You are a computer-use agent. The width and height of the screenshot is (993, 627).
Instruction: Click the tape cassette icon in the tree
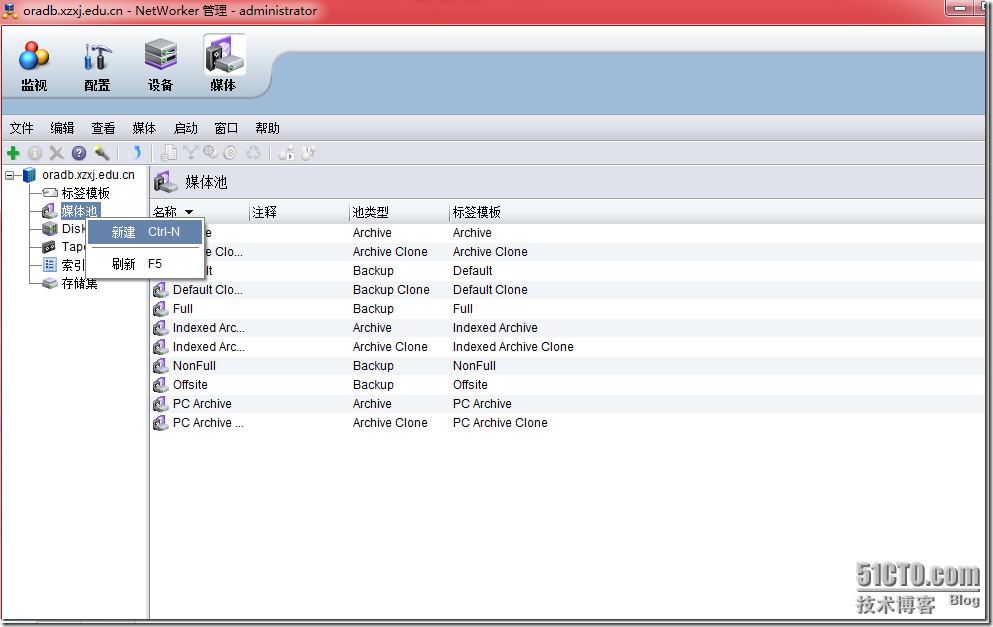pyautogui.click(x=50, y=247)
